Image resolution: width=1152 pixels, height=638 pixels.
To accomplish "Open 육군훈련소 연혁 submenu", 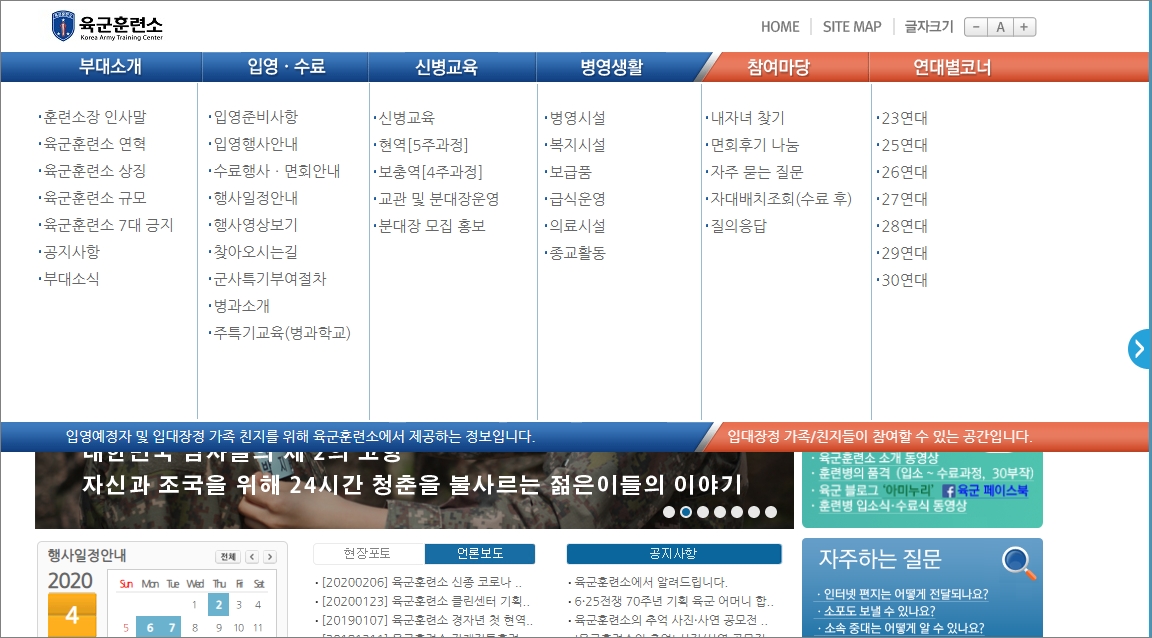I will [94, 143].
